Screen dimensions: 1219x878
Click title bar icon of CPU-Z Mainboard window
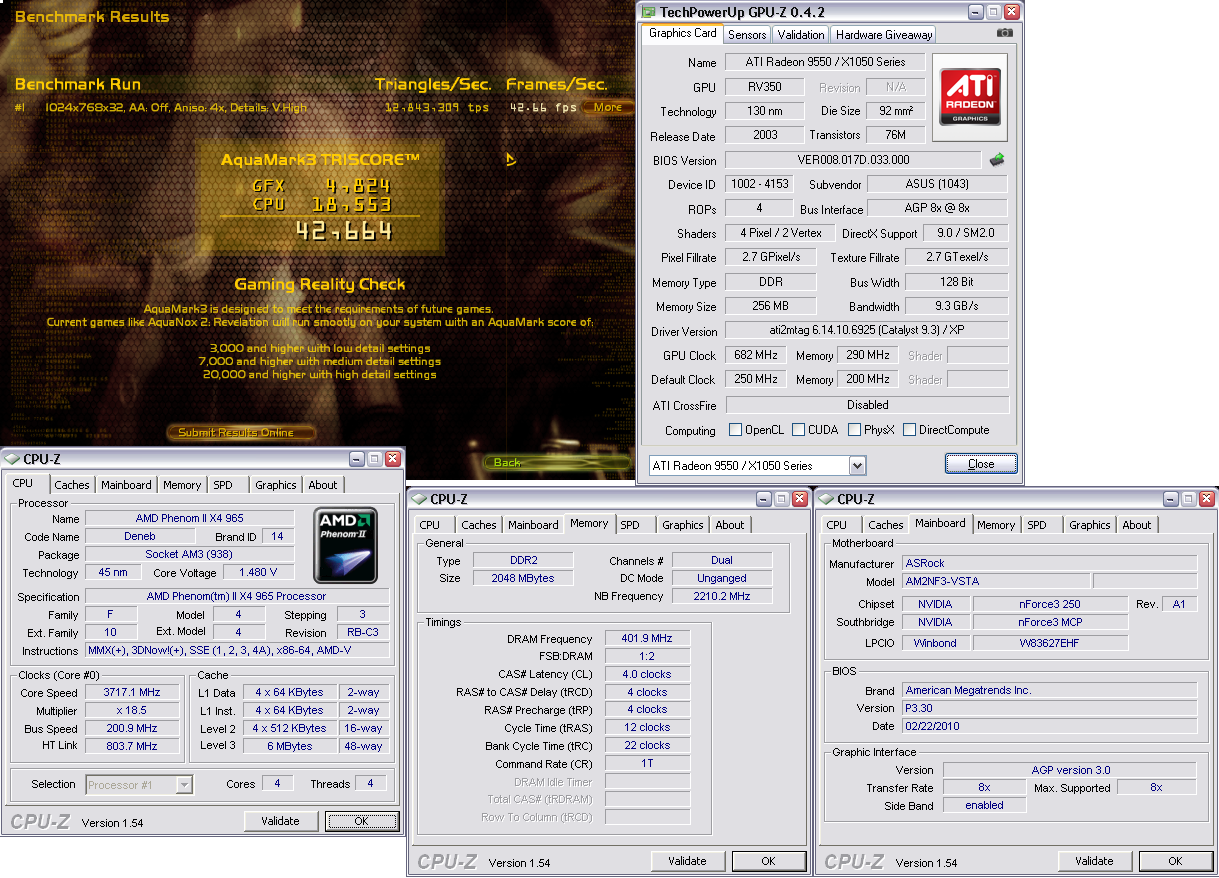[x=826, y=499]
